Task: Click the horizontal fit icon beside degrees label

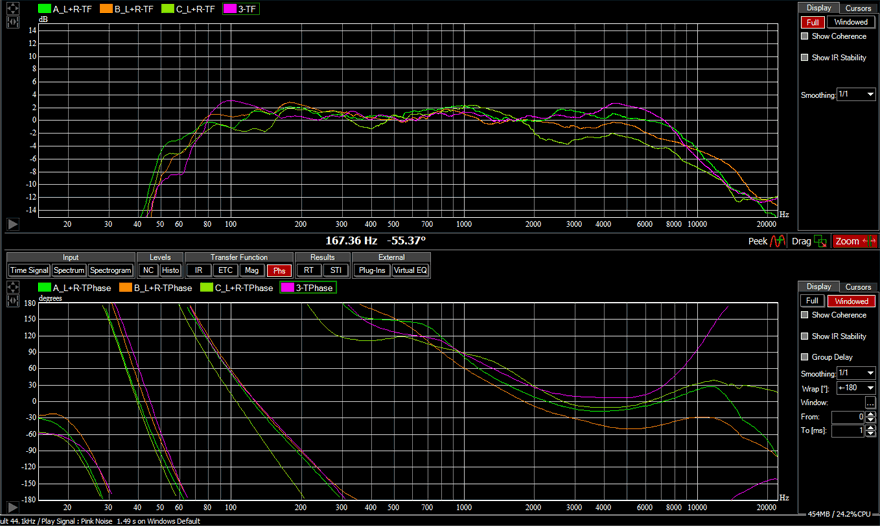Action: pos(12,301)
